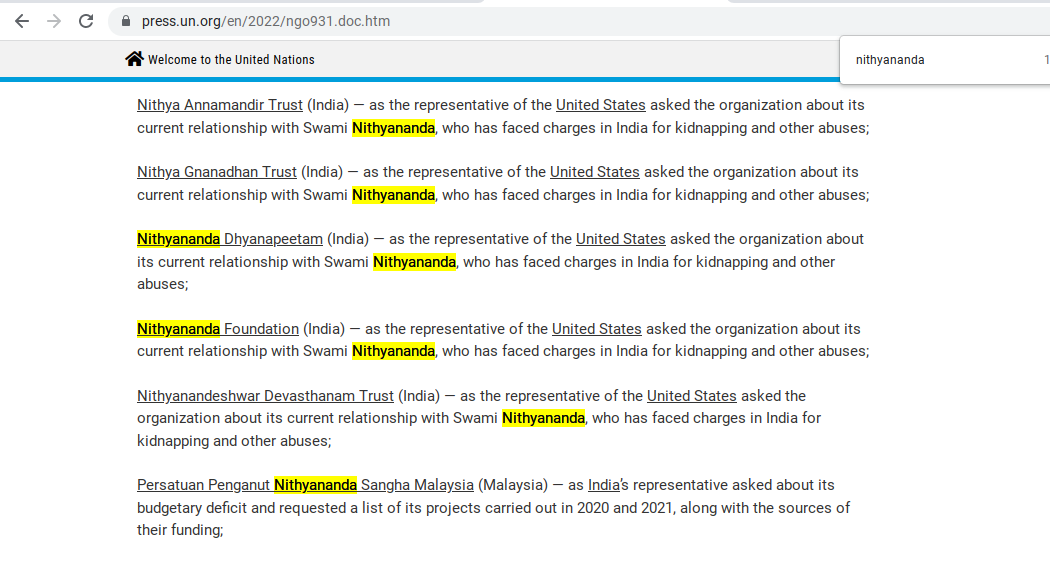Click 'kidnapping and other abuses;' in Devasthanam paragraph
1050x564 pixels.
[234, 441]
